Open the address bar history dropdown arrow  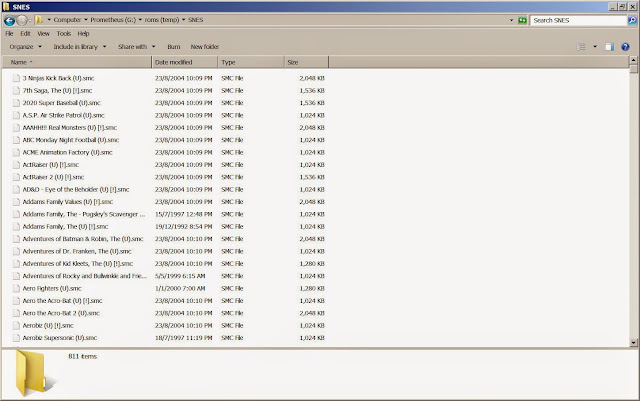pos(511,20)
